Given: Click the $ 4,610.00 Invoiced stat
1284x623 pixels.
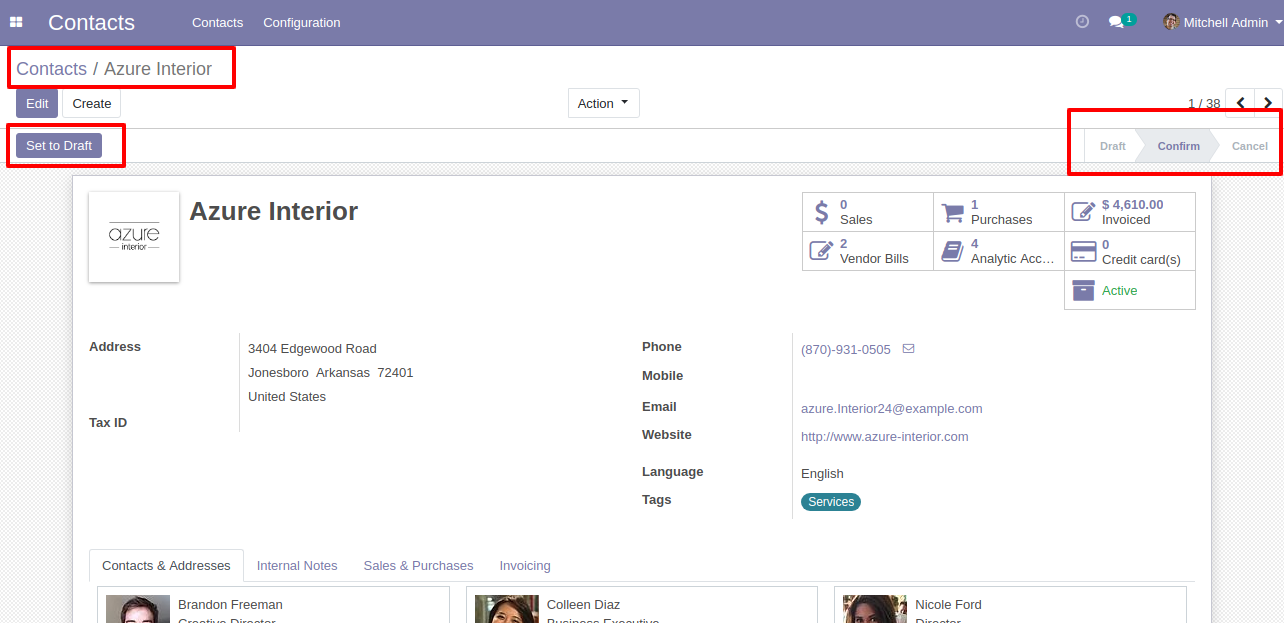Looking at the screenshot, I should (x=1130, y=212).
